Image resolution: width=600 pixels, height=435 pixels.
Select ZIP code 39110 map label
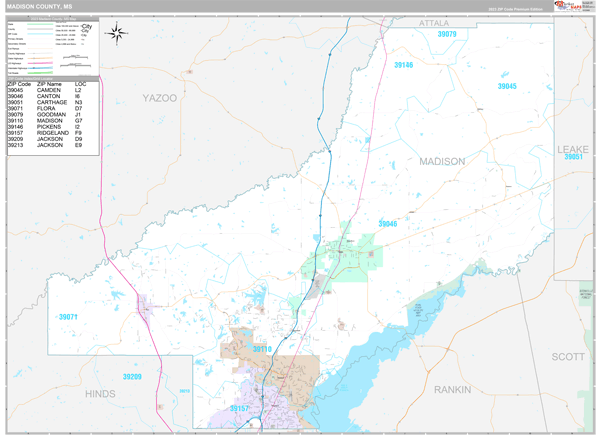pos(262,349)
